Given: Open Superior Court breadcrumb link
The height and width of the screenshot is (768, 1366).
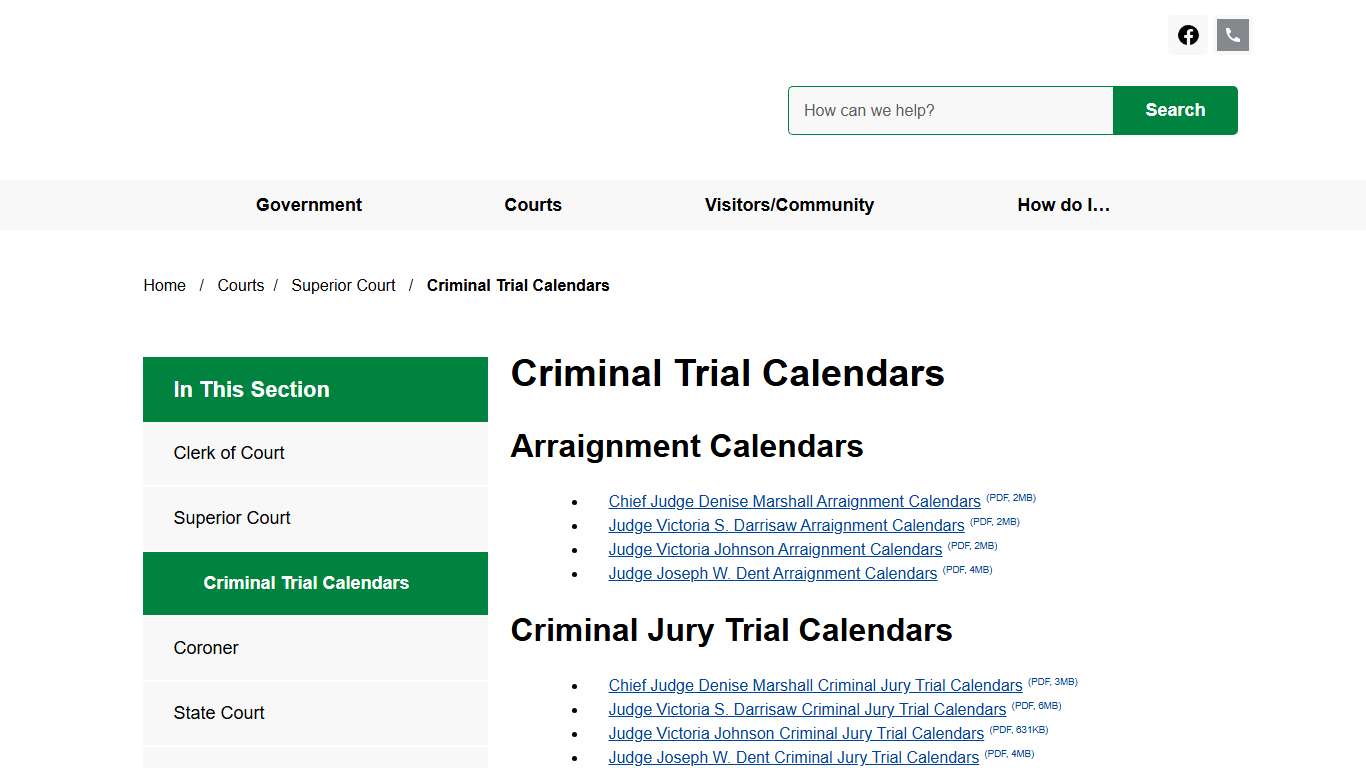Looking at the screenshot, I should pyautogui.click(x=343, y=285).
